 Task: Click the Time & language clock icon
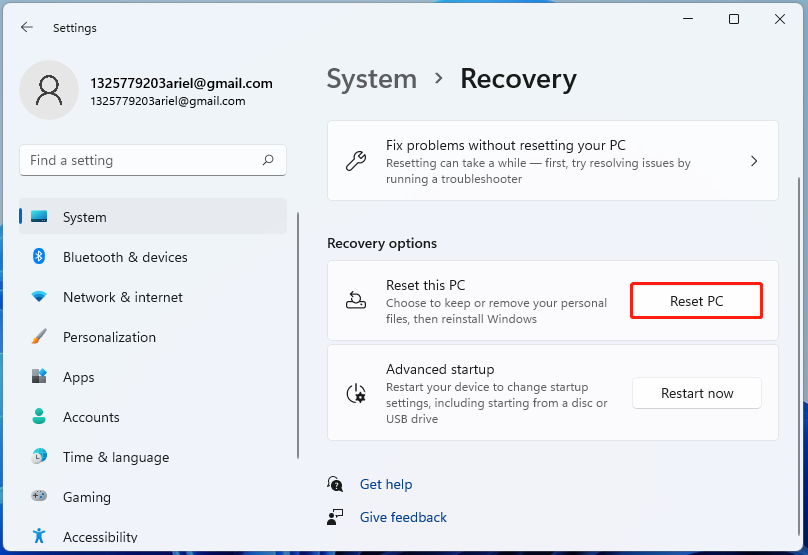tap(39, 456)
